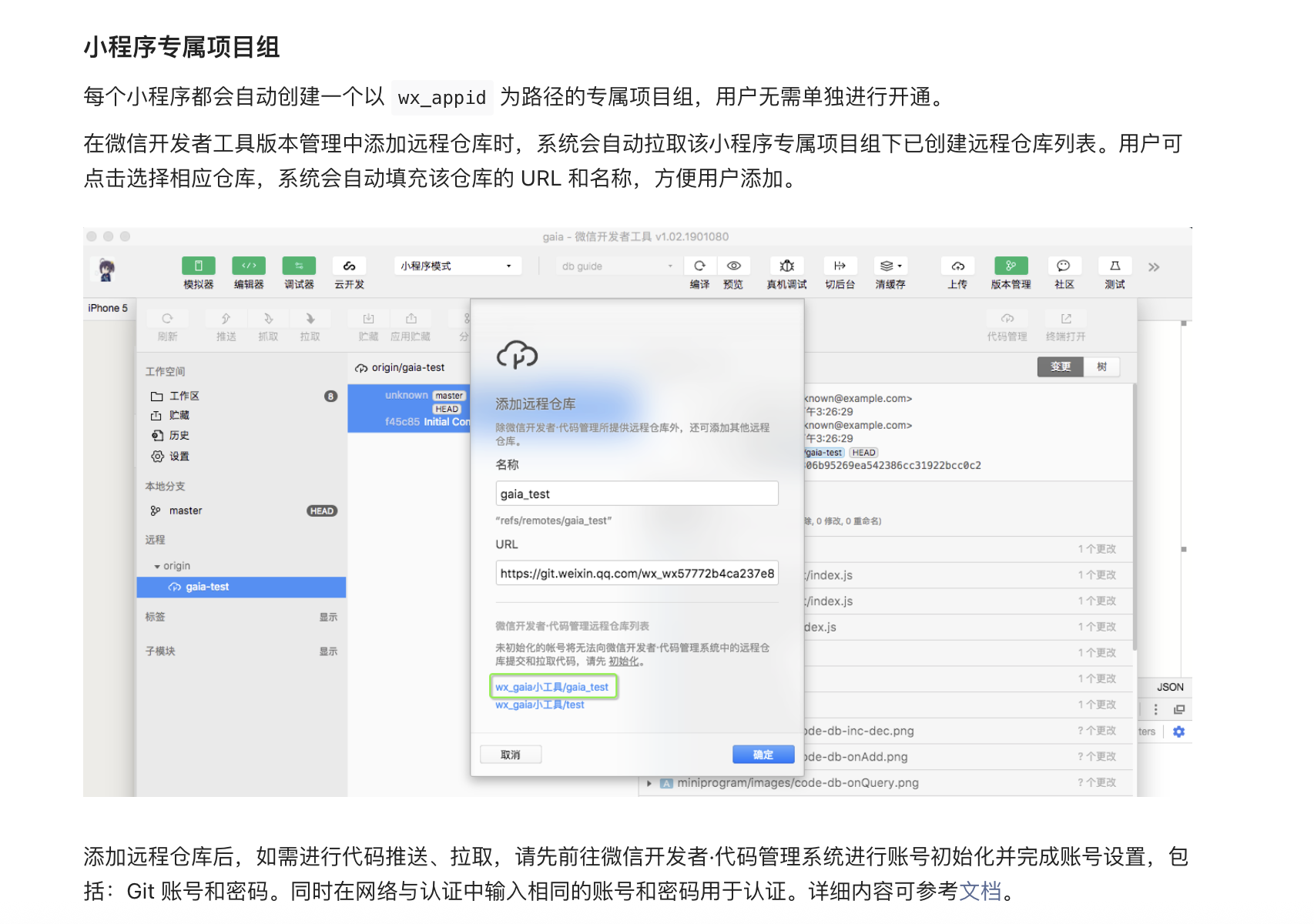The height and width of the screenshot is (924, 1314).
Task: Click the 刷新 refresh icon
Action: tap(167, 319)
